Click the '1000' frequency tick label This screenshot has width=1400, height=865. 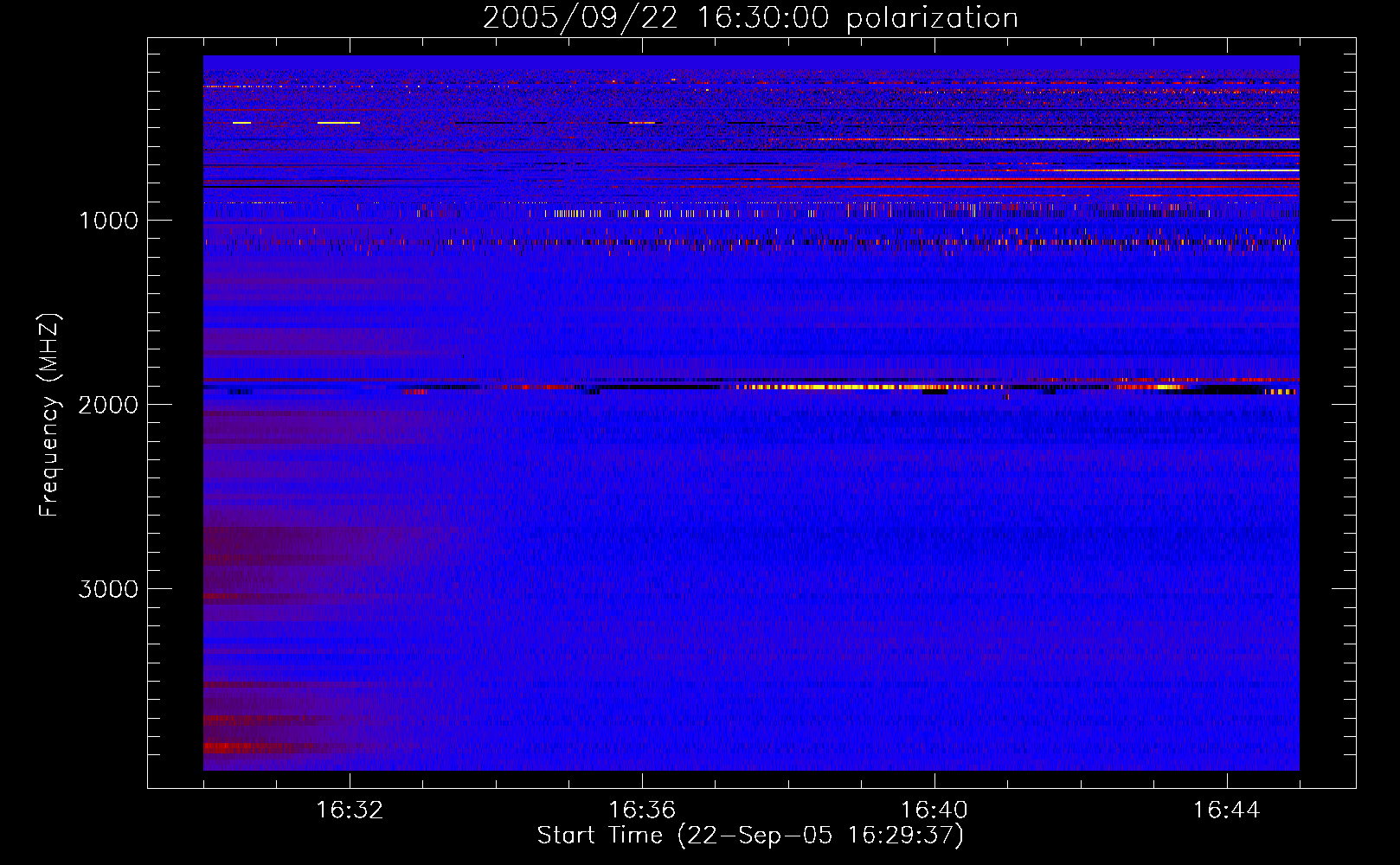tap(109, 221)
